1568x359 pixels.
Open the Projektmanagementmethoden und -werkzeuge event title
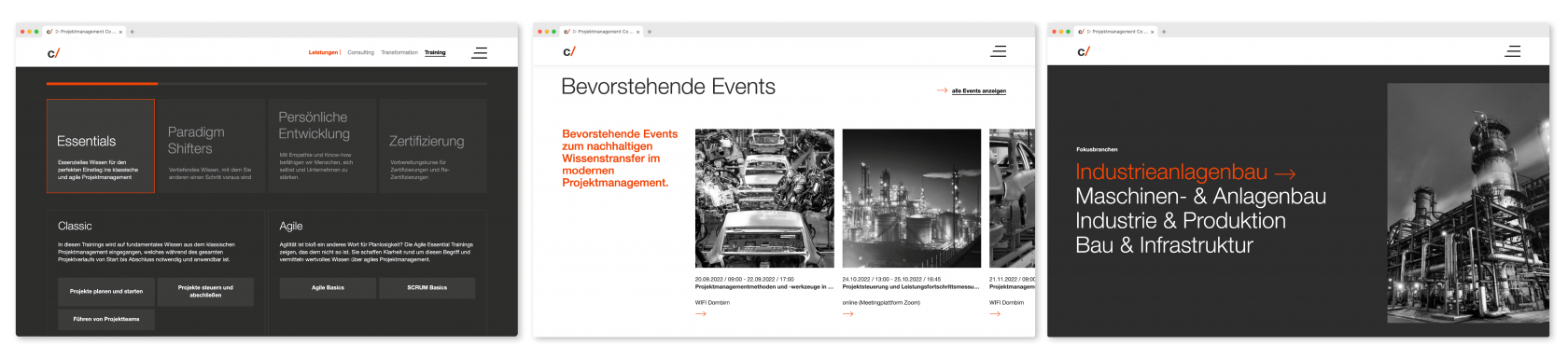[x=763, y=287]
